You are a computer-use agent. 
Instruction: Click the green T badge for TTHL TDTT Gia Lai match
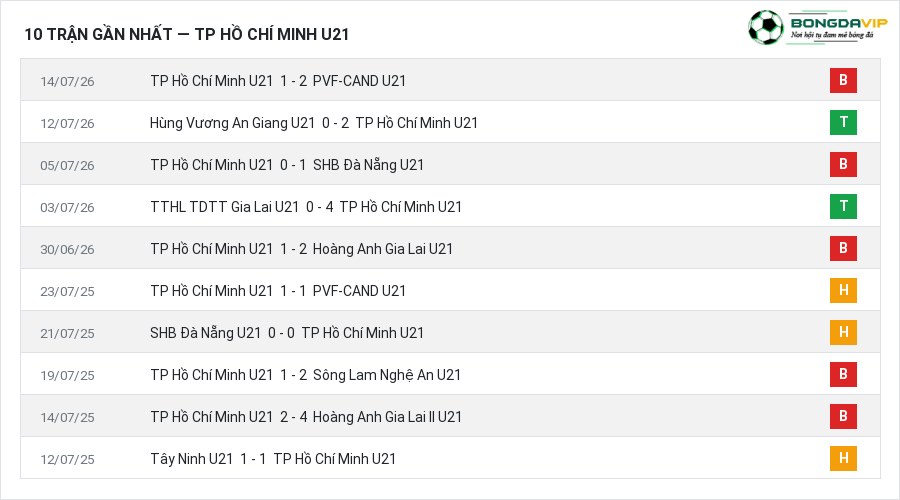(x=843, y=206)
